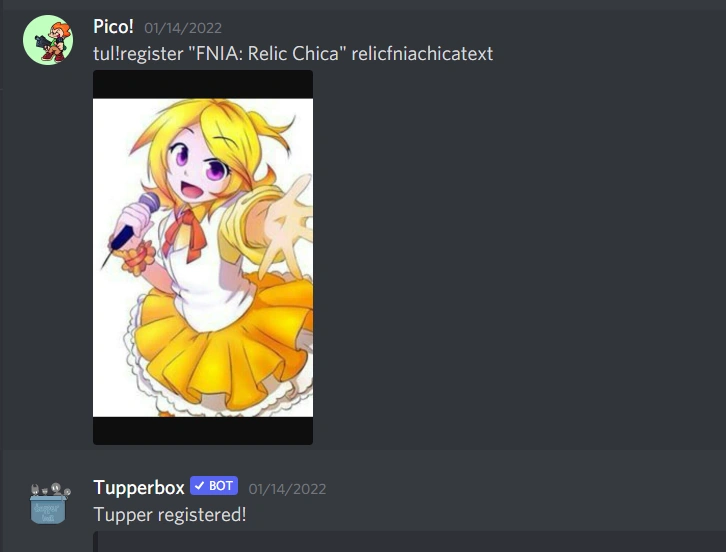Click the BOT tag beside Tupperbox
726x552 pixels.
pos(214,486)
